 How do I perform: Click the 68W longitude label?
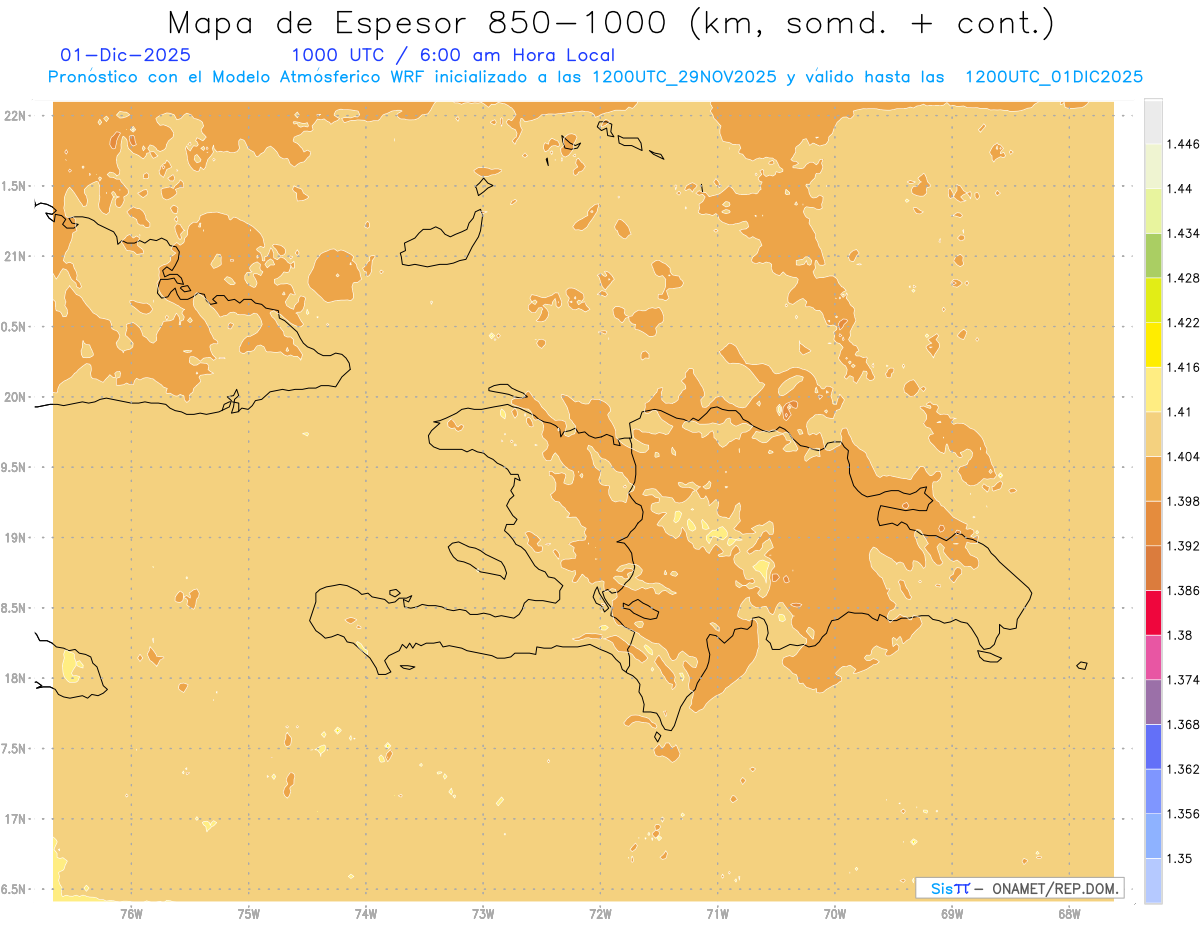coord(1069,913)
